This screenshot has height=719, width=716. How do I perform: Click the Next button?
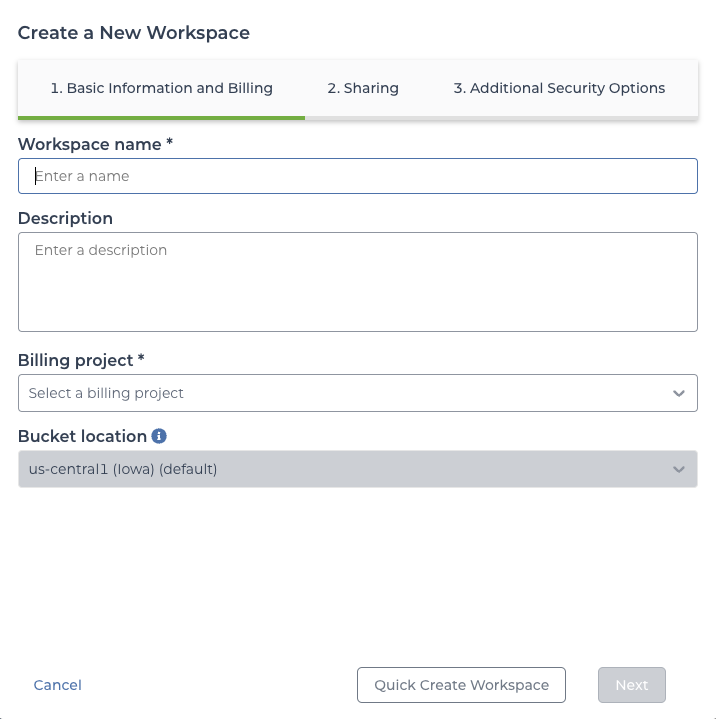[631, 685]
